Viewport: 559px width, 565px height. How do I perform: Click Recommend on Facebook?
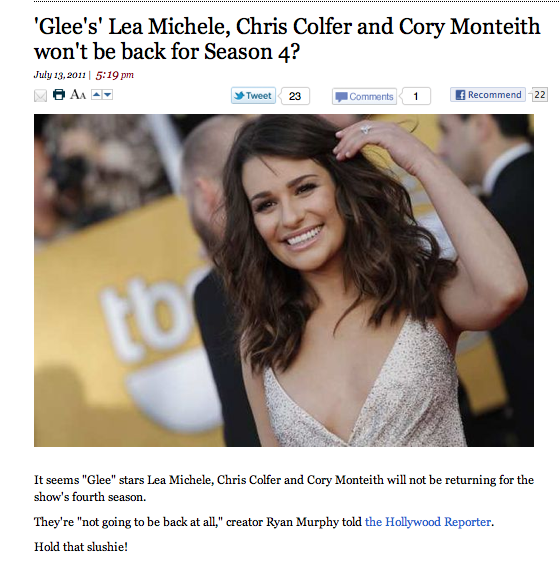click(x=488, y=94)
